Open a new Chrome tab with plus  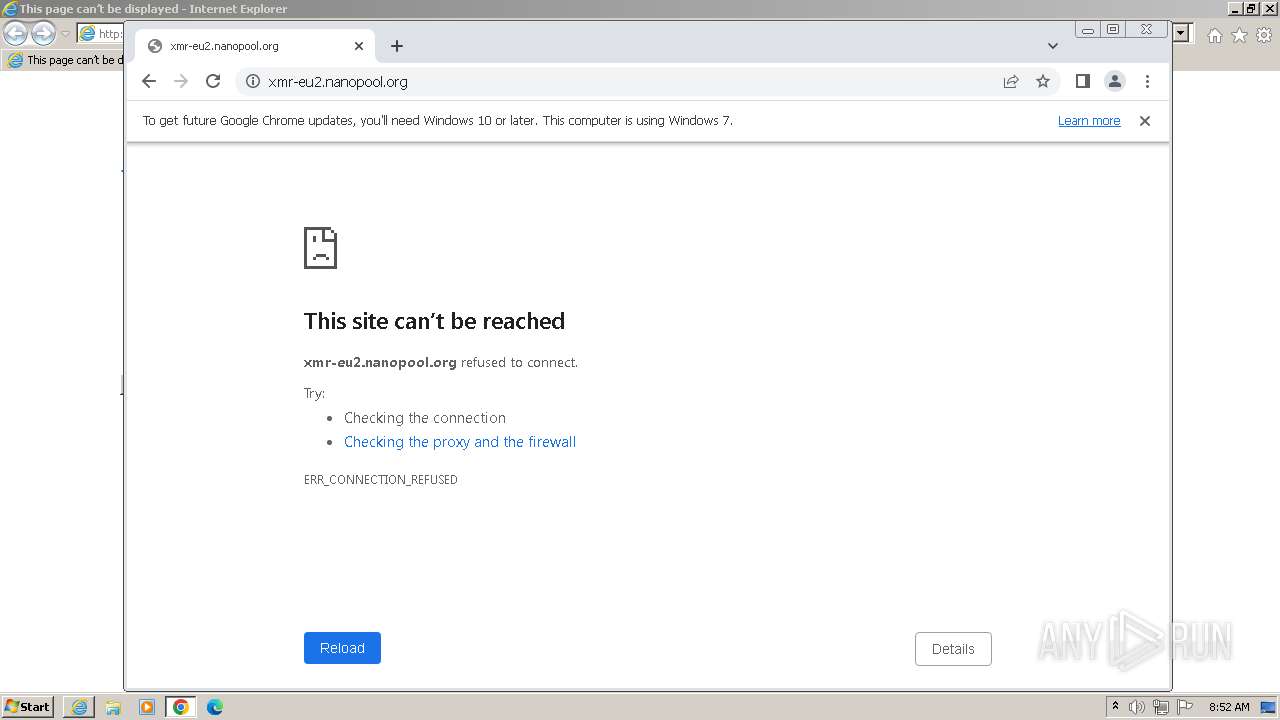(397, 46)
